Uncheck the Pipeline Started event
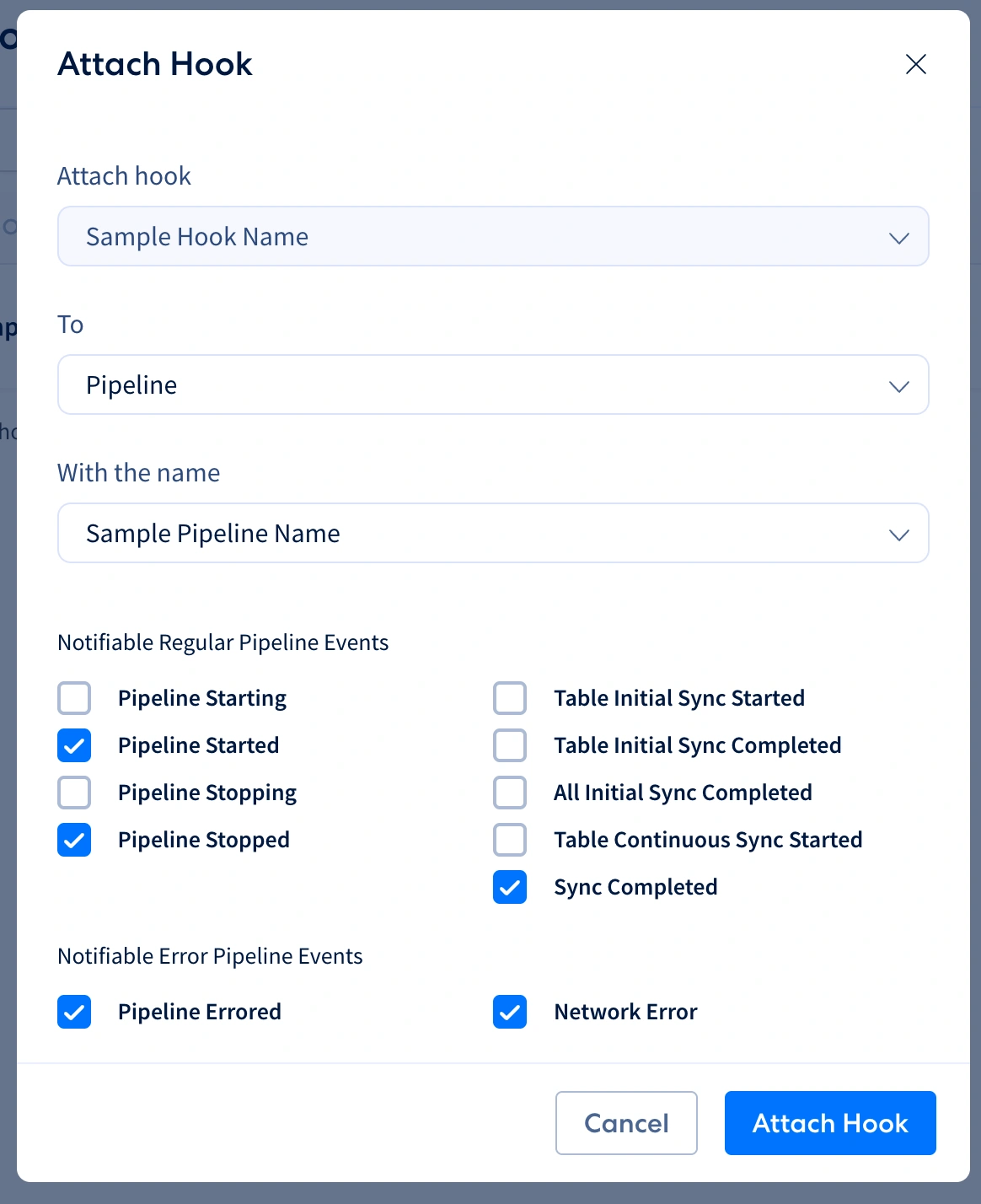Screen dimensions: 981x1204 click(x=74, y=745)
